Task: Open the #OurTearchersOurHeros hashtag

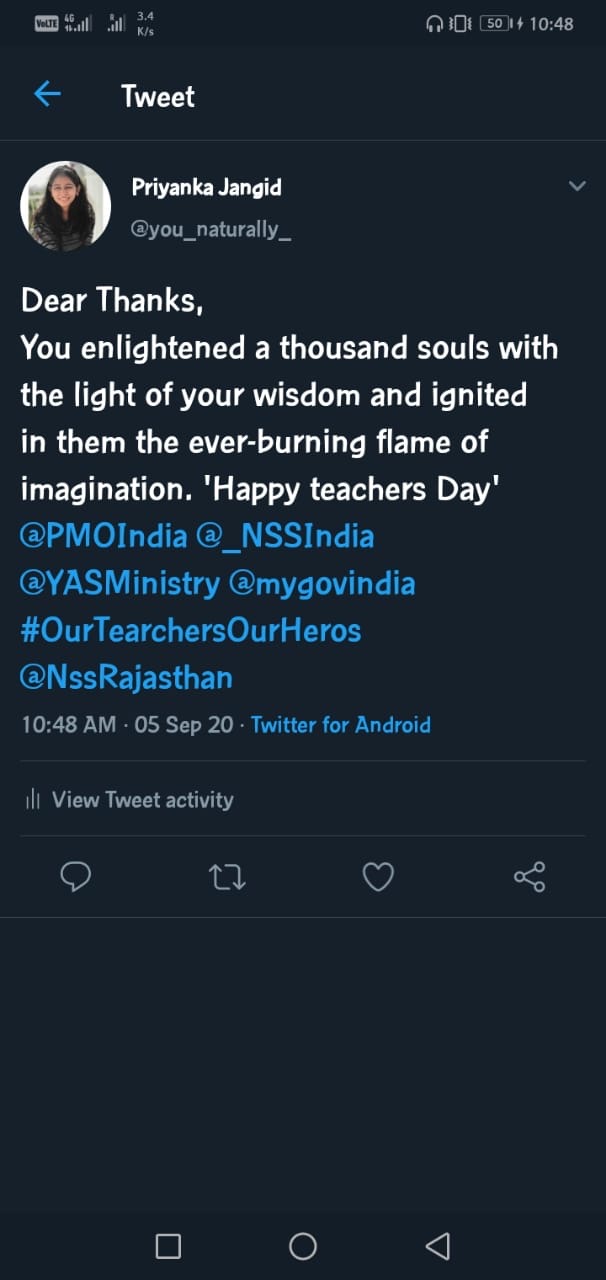Action: coord(191,630)
